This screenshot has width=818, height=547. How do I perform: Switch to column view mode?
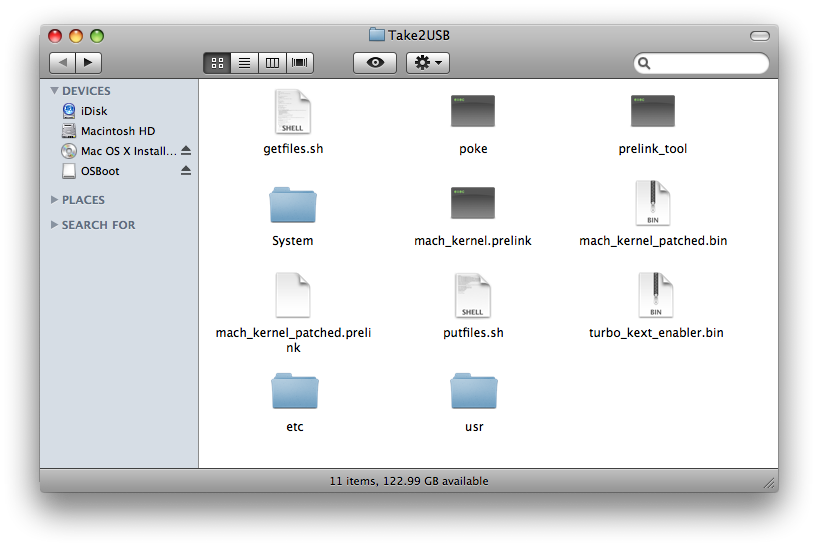click(x=272, y=63)
